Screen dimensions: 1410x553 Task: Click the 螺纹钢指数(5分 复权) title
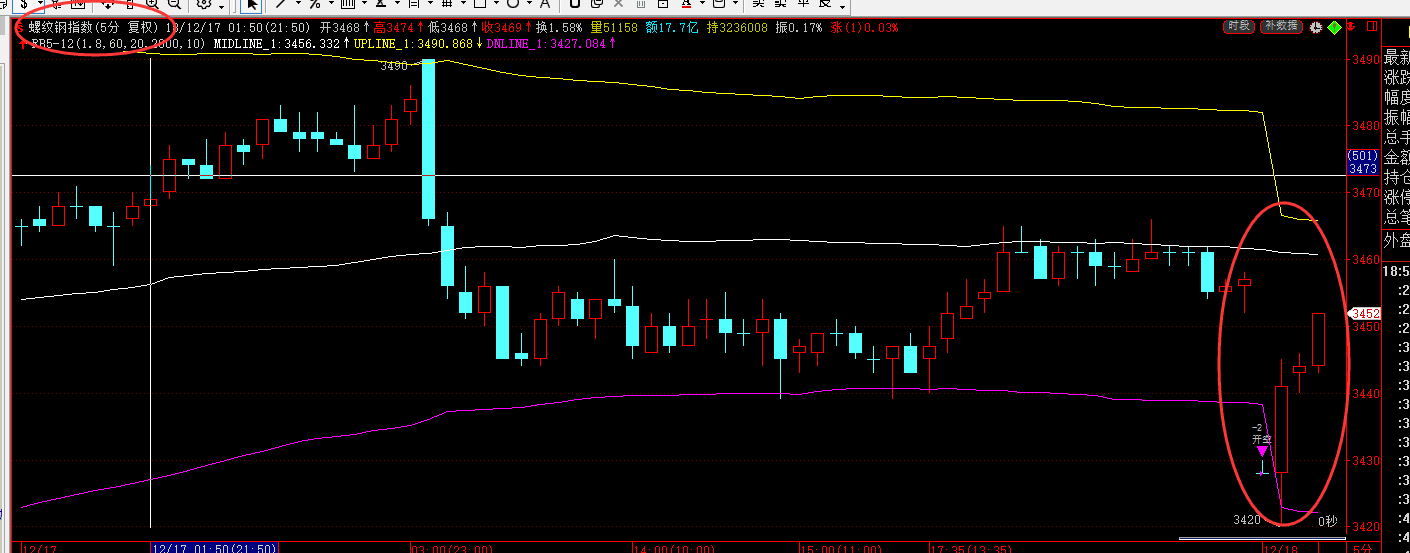(94, 27)
